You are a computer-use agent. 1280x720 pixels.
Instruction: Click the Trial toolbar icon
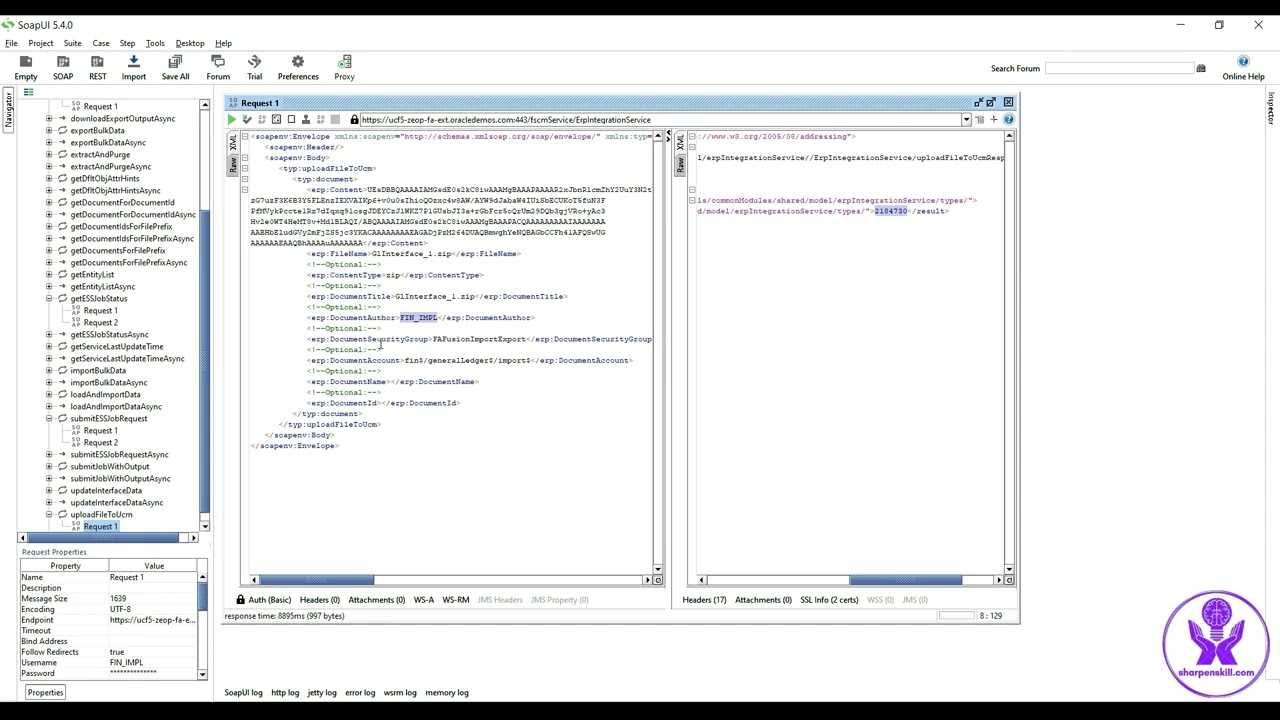coord(255,68)
